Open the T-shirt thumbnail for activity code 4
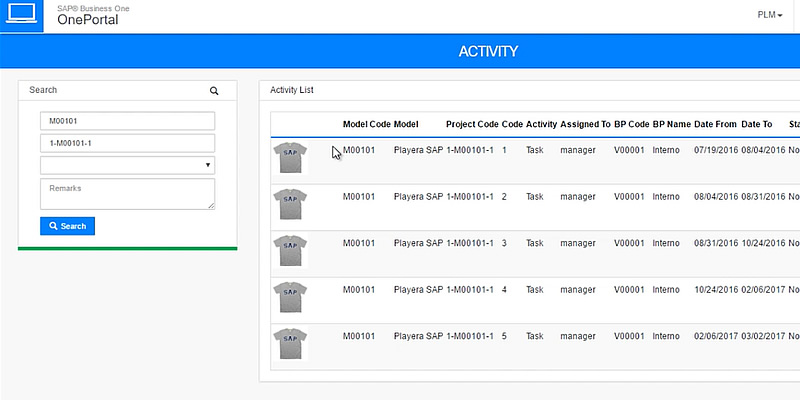800x400 pixels. tap(290, 298)
